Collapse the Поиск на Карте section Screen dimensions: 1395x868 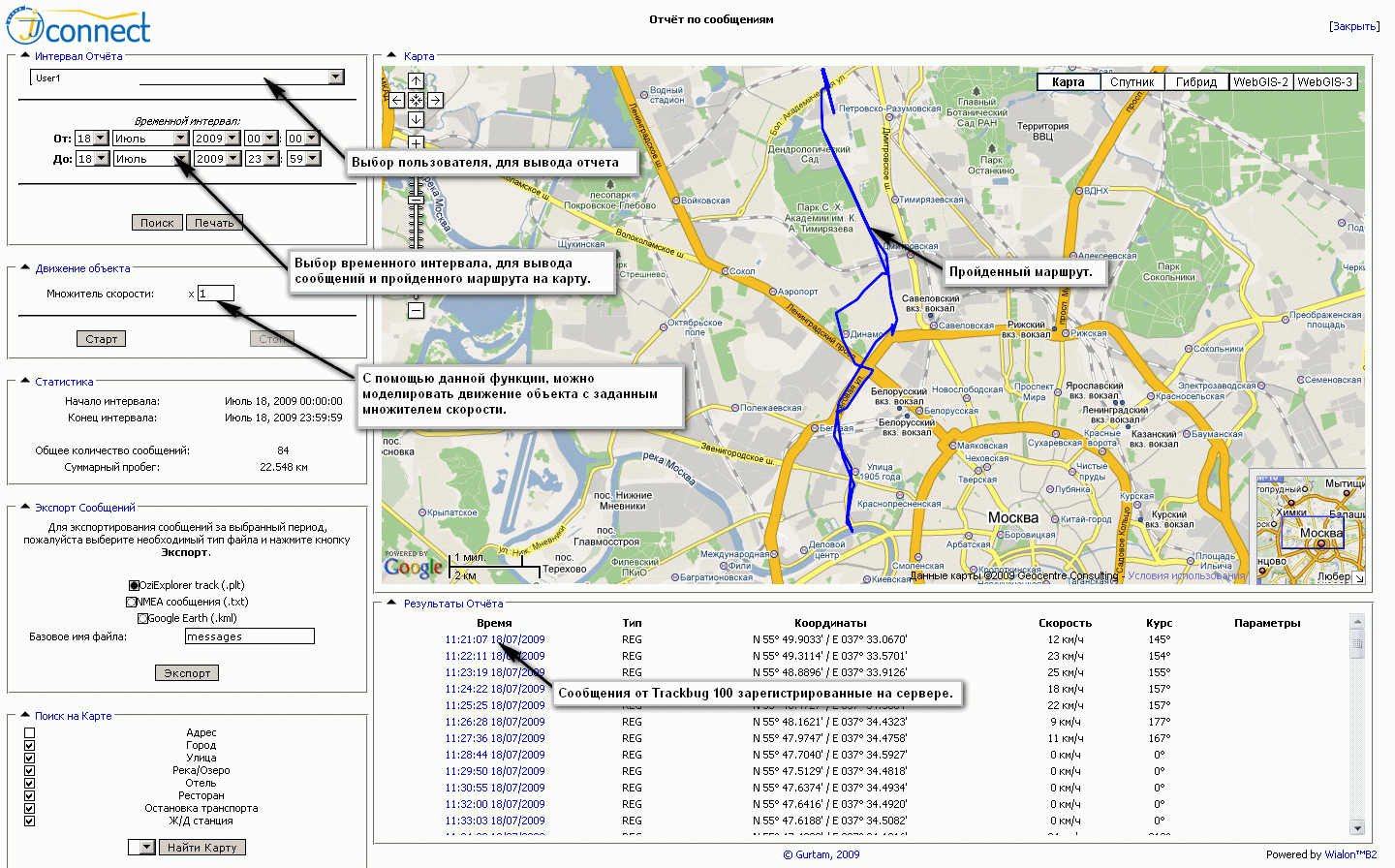coord(25,716)
